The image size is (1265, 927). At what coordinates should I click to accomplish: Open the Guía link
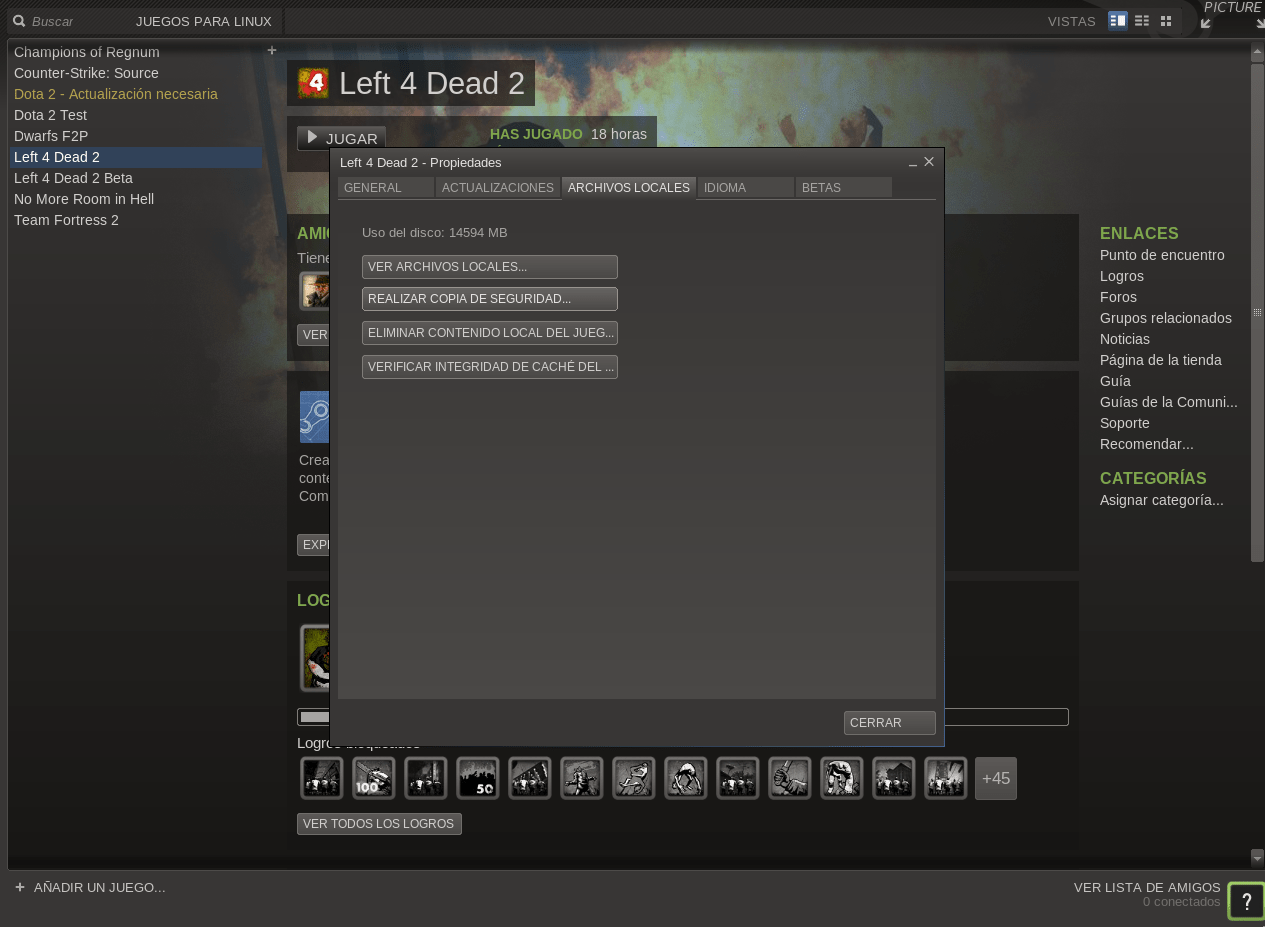[x=1116, y=381]
